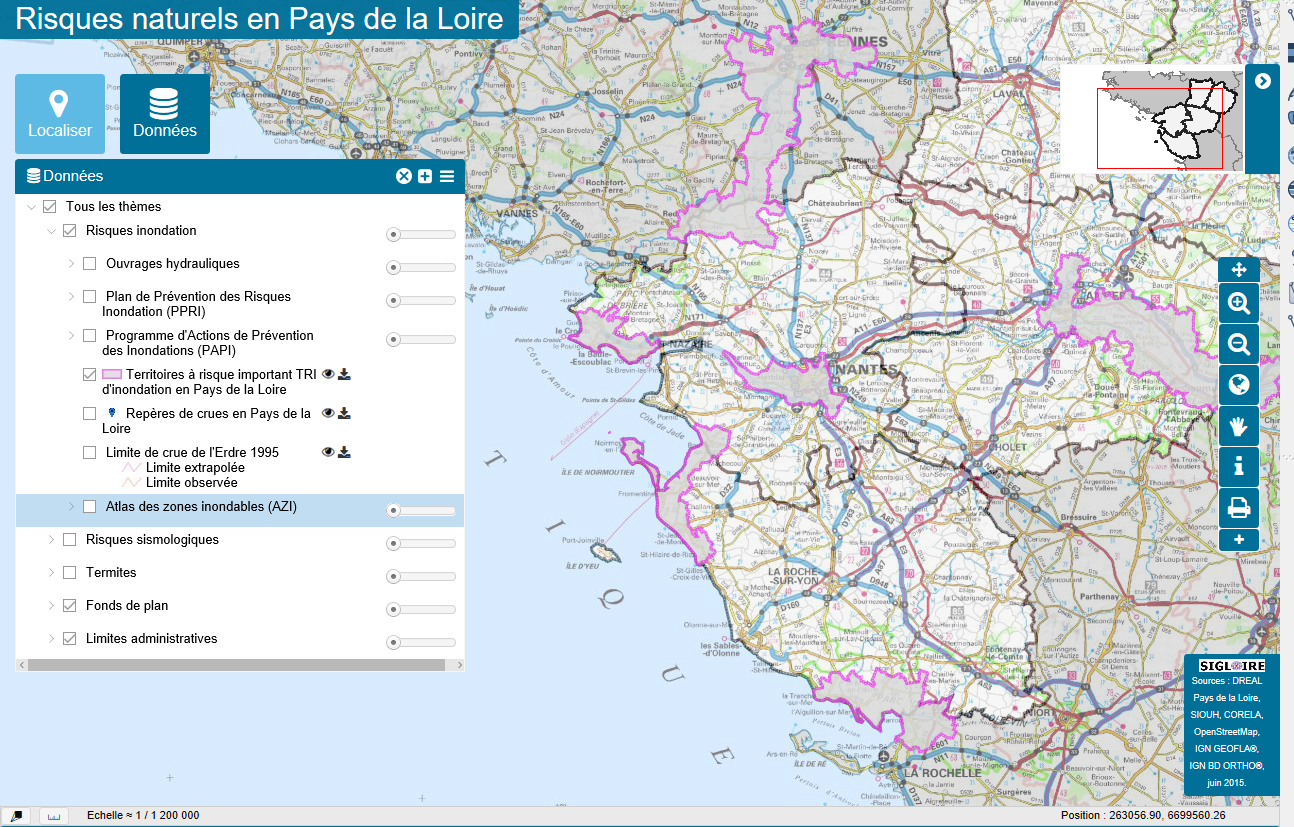Expand the Fonds de plan theme

pyautogui.click(x=51, y=606)
